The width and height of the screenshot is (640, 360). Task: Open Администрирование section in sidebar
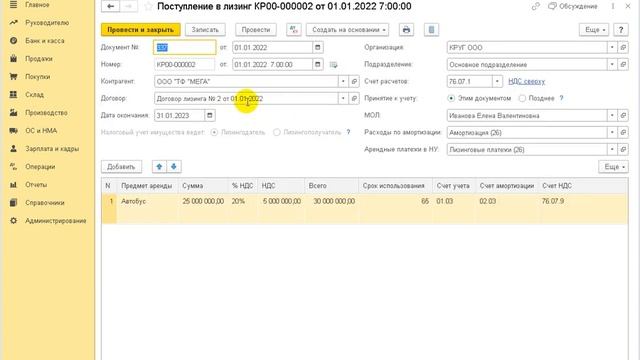(x=56, y=220)
